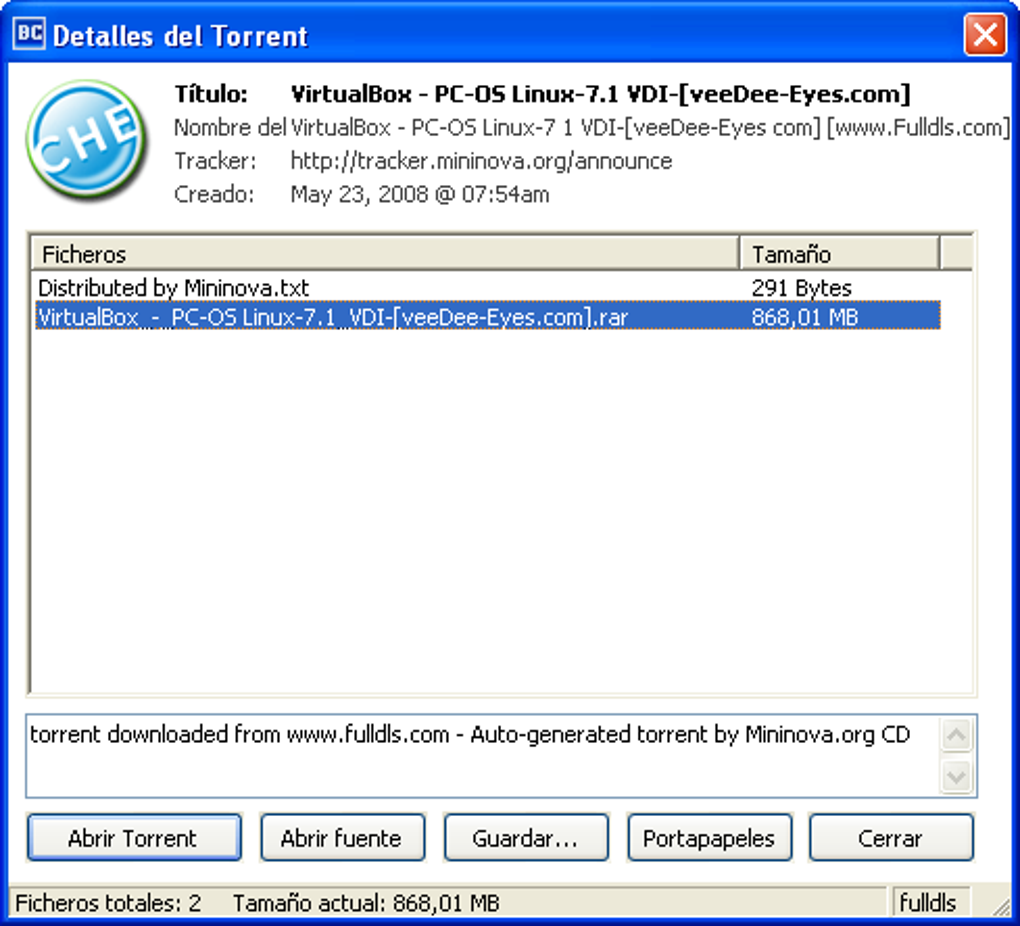Click the 'Tracker:' label

tap(215, 161)
